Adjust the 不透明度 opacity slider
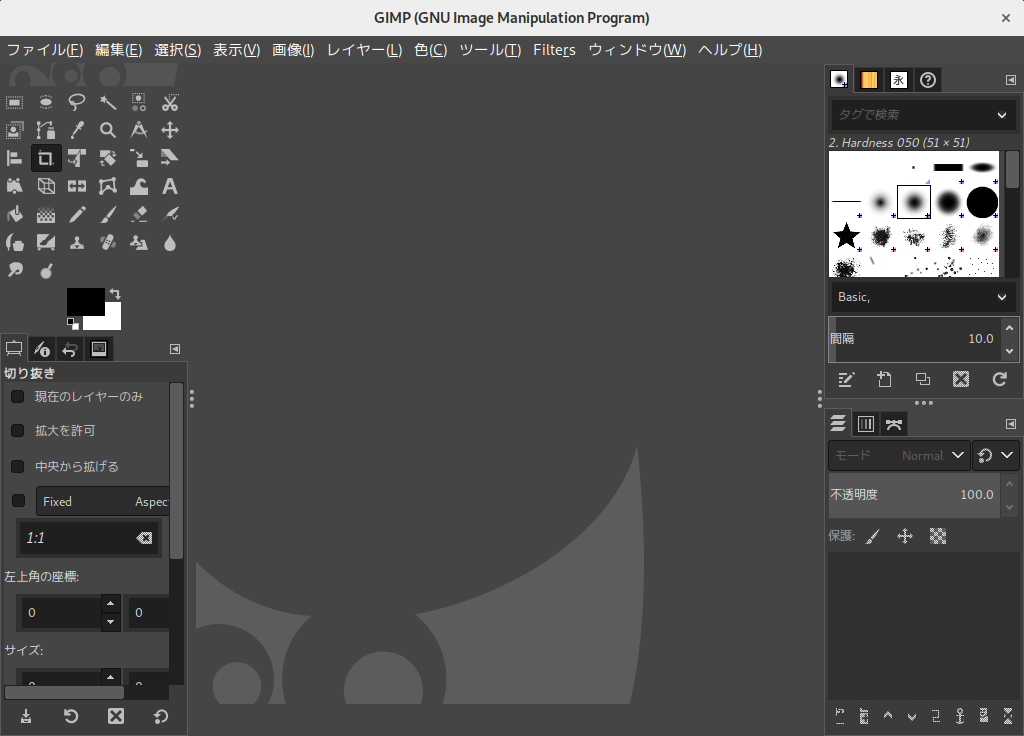Image resolution: width=1024 pixels, height=736 pixels. (x=914, y=495)
